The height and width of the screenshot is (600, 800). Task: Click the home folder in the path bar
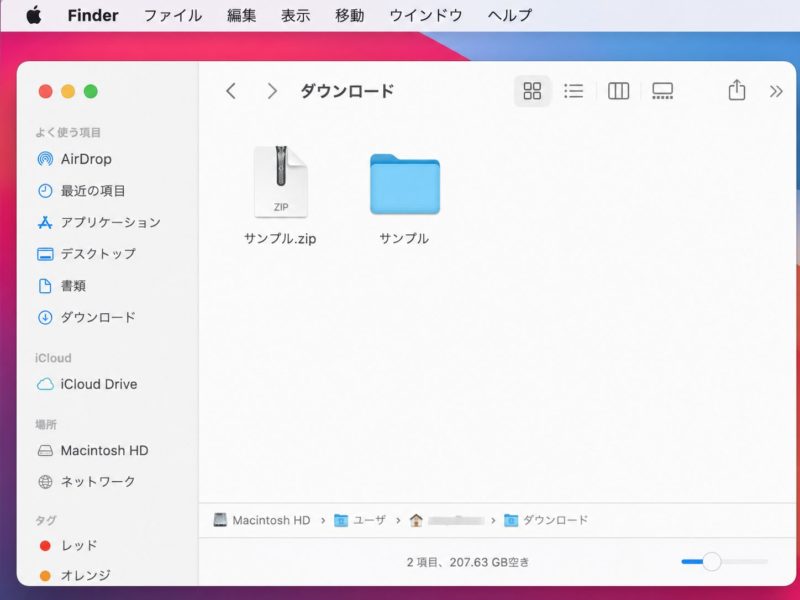click(x=447, y=520)
